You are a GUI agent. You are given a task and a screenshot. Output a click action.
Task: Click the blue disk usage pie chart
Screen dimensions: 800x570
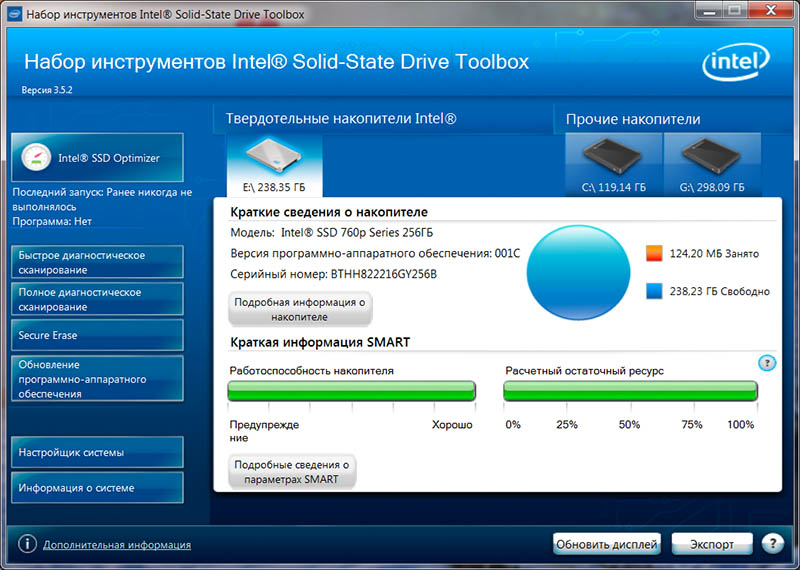(x=578, y=272)
